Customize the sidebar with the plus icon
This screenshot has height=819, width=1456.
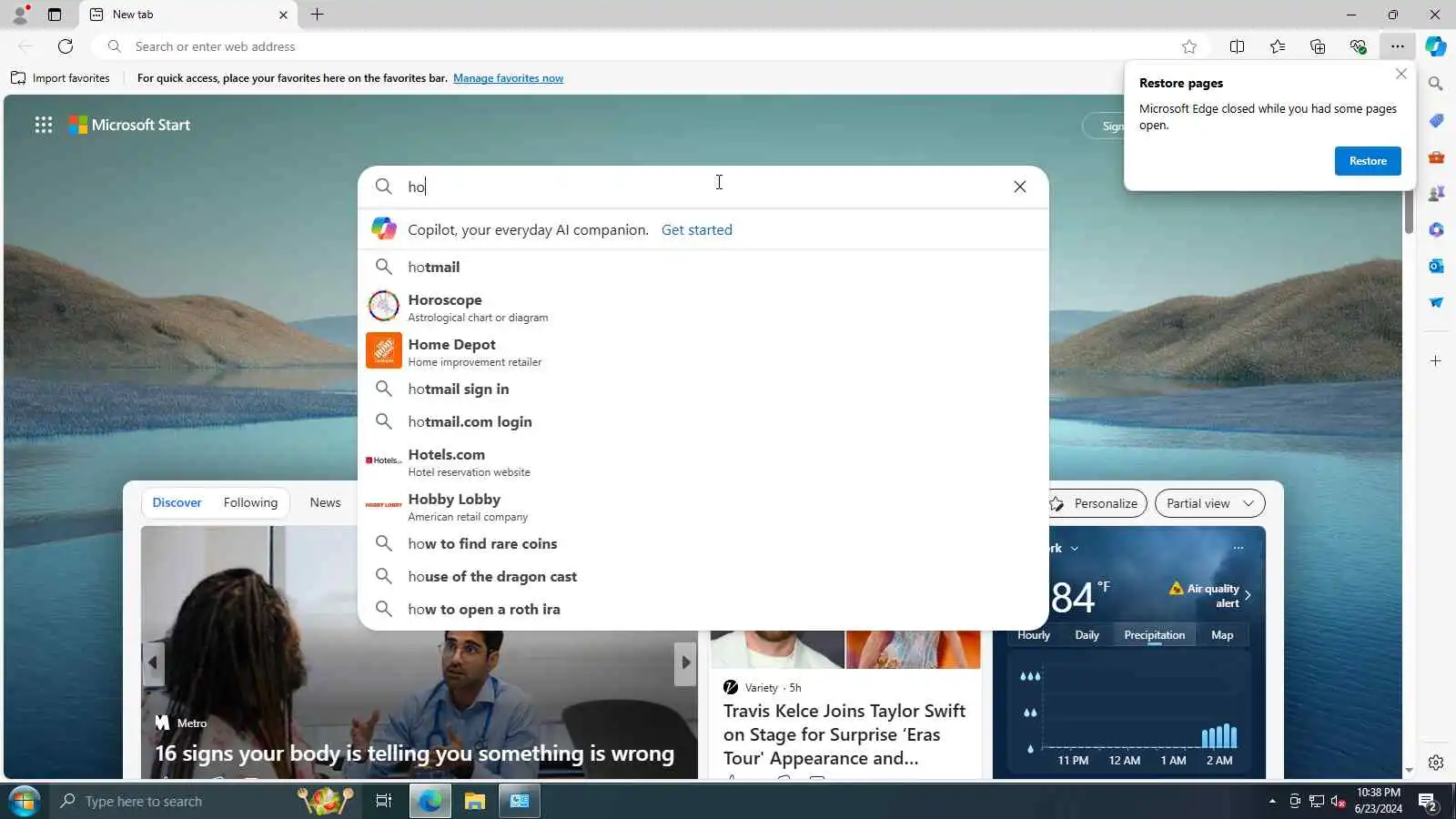tap(1436, 361)
